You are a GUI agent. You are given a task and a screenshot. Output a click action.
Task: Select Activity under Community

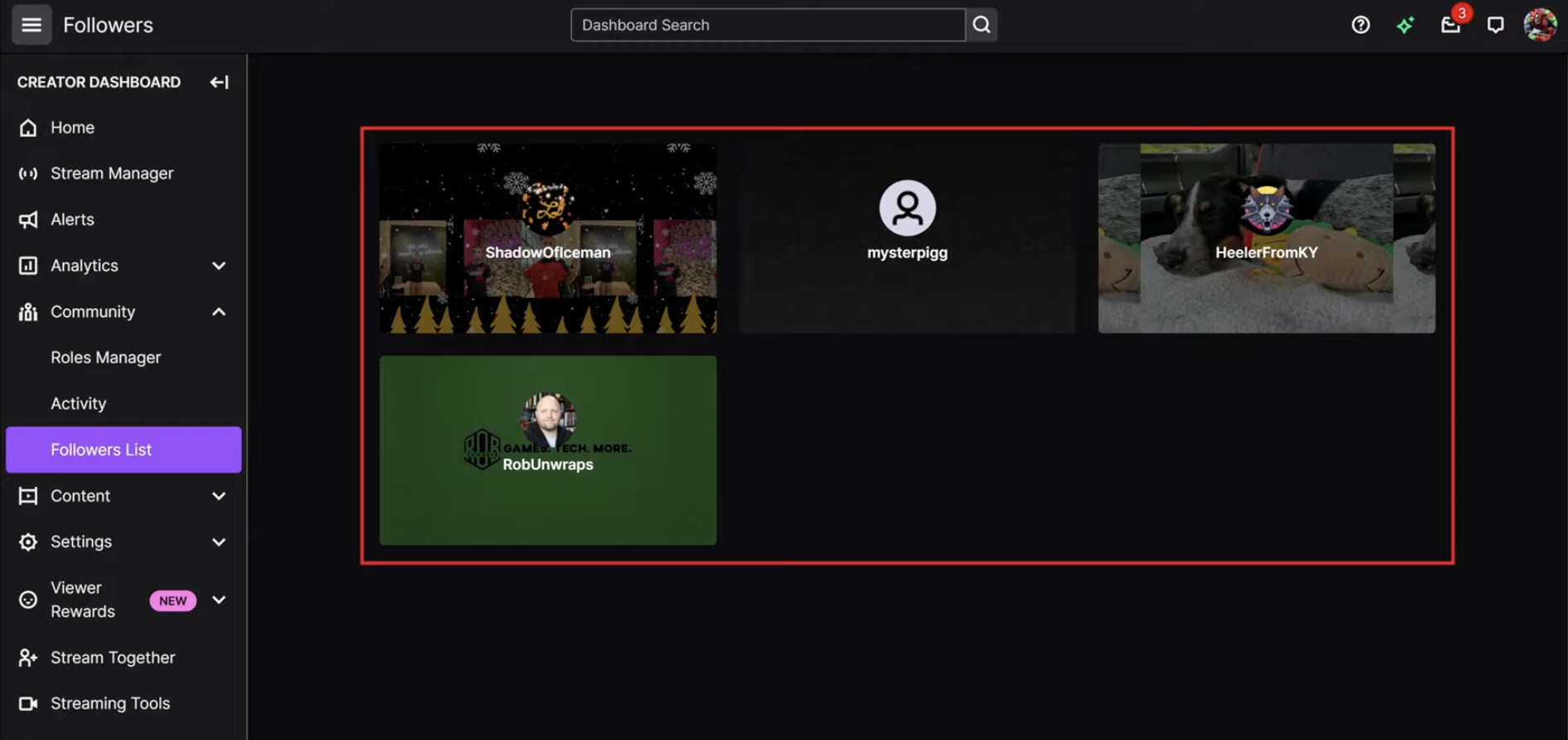[123, 404]
